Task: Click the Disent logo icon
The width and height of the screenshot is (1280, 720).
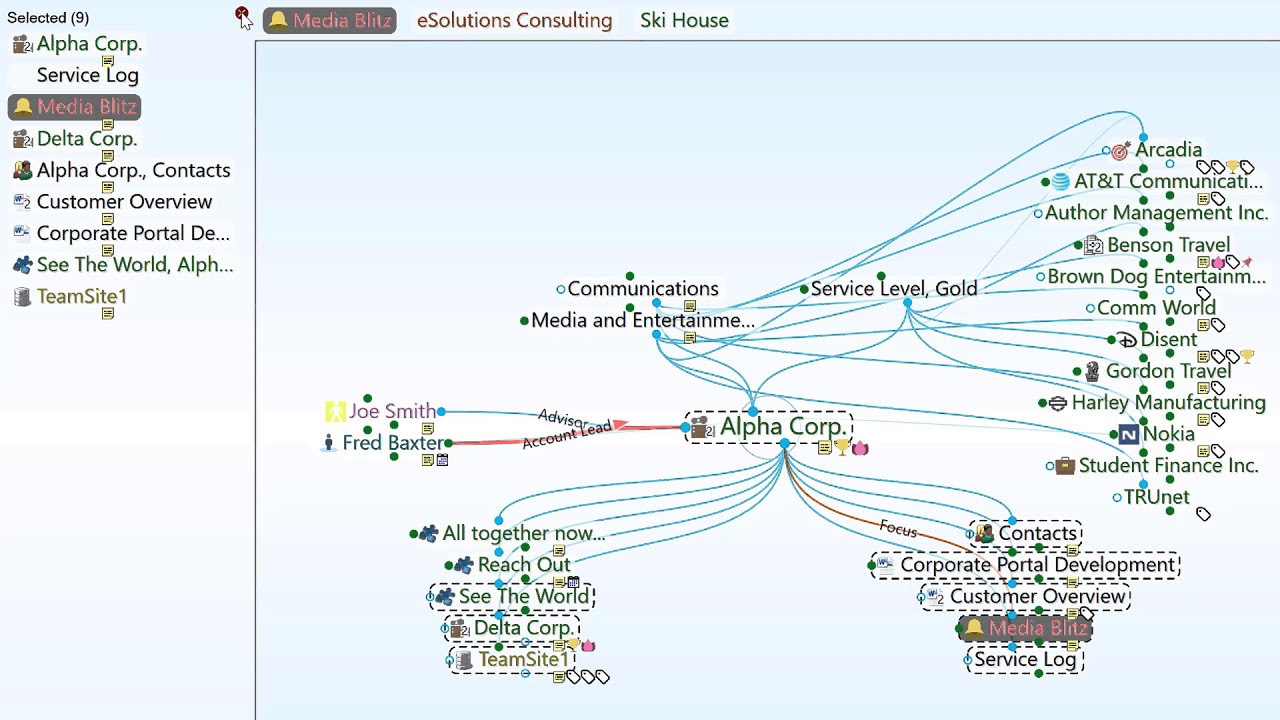Action: (x=1127, y=340)
